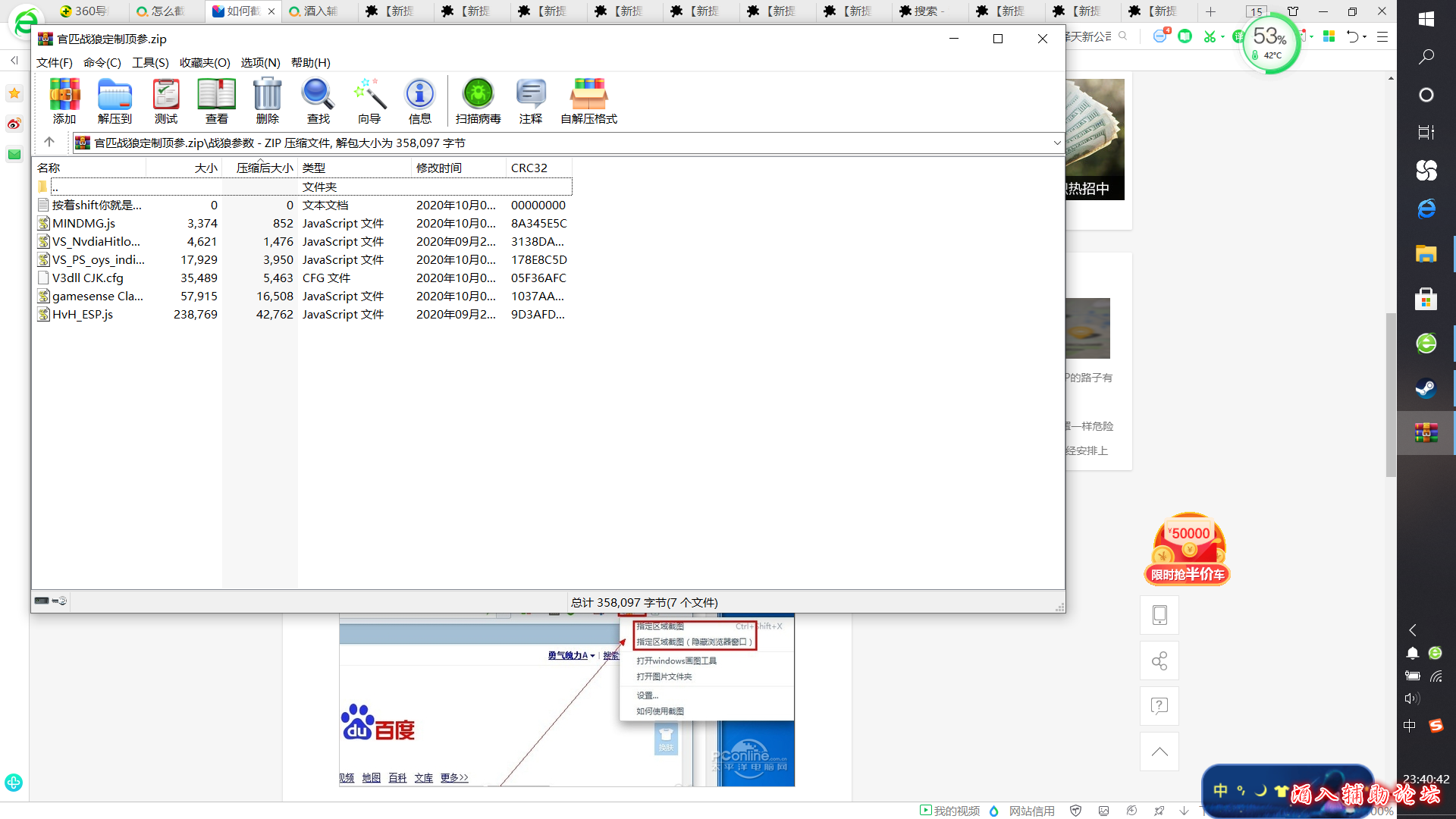This screenshot has width=1456, height=819.
Task: Click the Scan Virus (扫描病毒) icon
Action: [479, 101]
